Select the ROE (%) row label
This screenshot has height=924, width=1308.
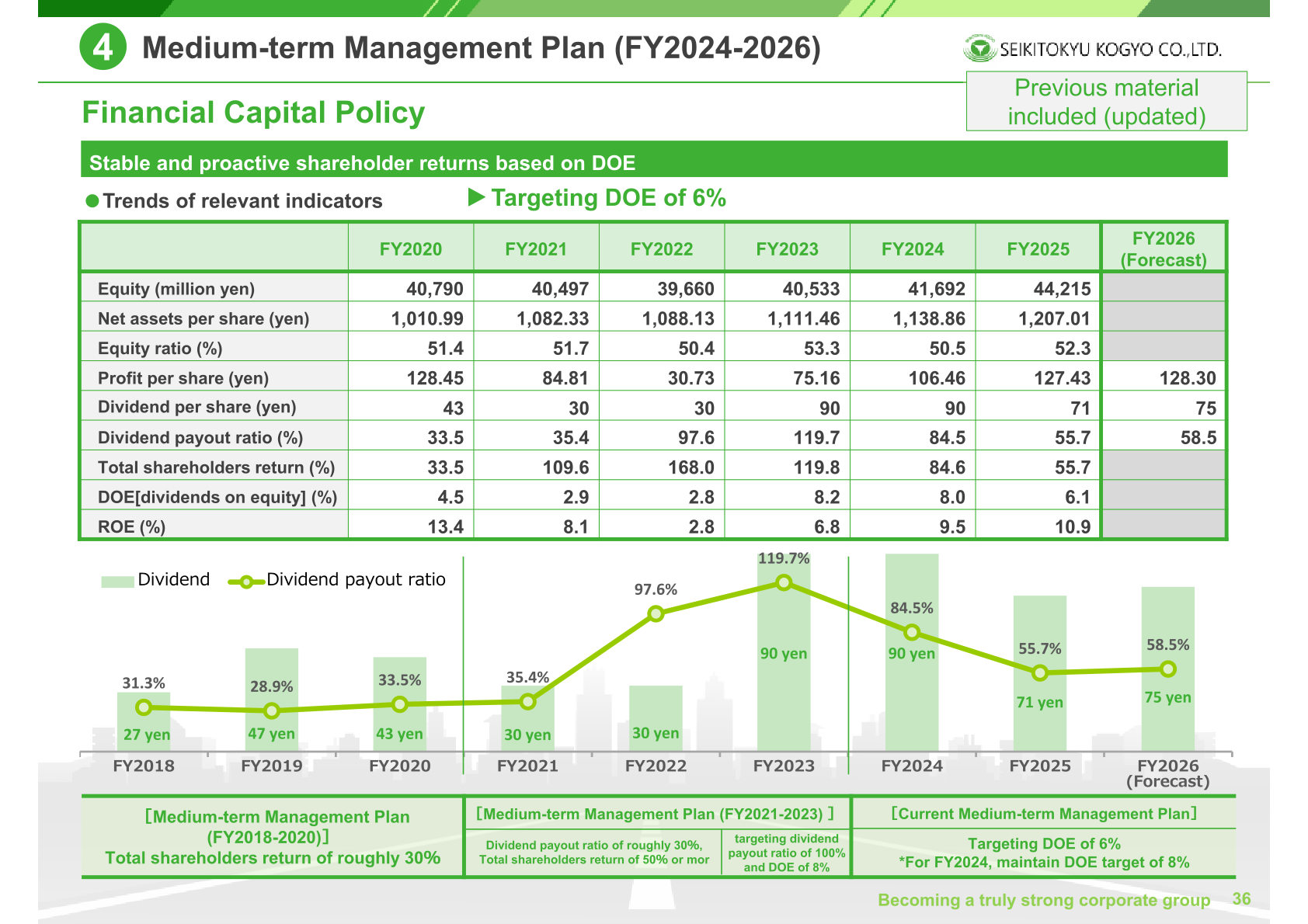click(x=131, y=527)
